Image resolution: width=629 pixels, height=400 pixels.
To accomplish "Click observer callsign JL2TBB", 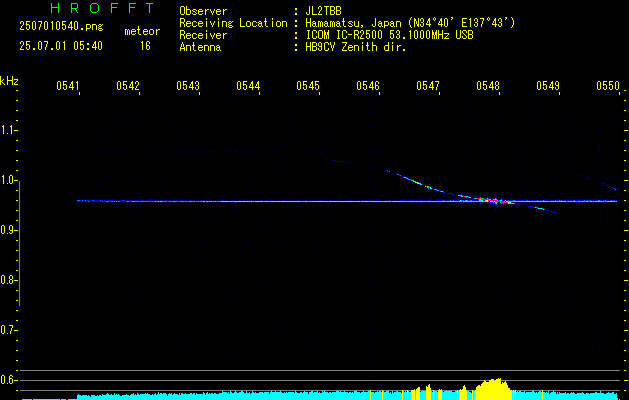I will pyautogui.click(x=323, y=11).
